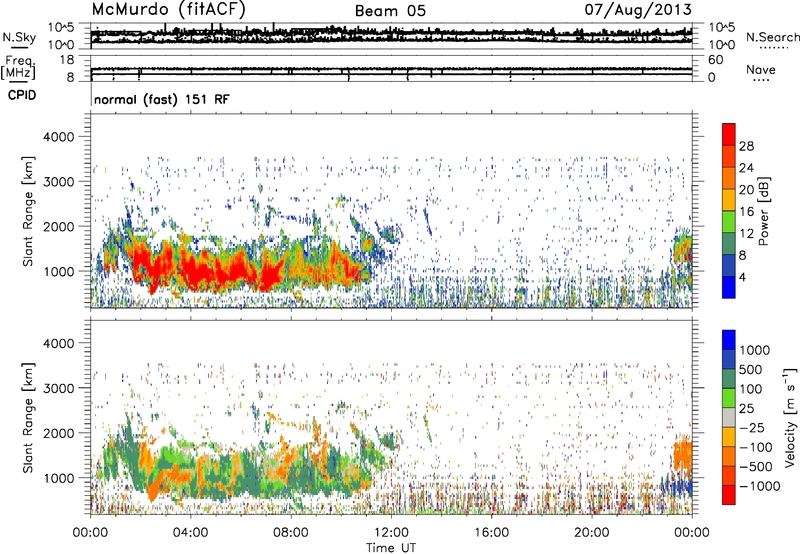Viewport: 800px width, 554px height.
Task: Click the '100' Velocity colorbar tick label
Action: [x=751, y=389]
